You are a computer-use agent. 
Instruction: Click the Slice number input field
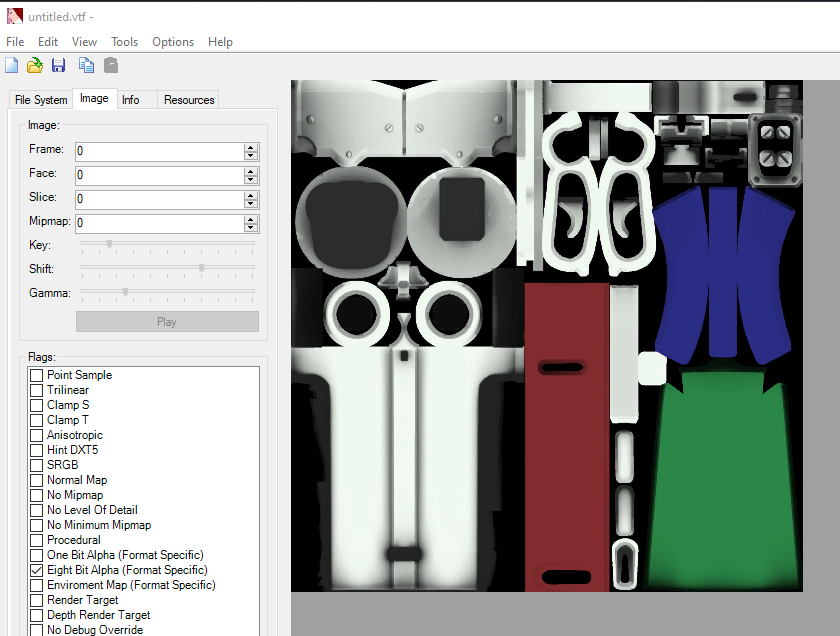tap(159, 199)
